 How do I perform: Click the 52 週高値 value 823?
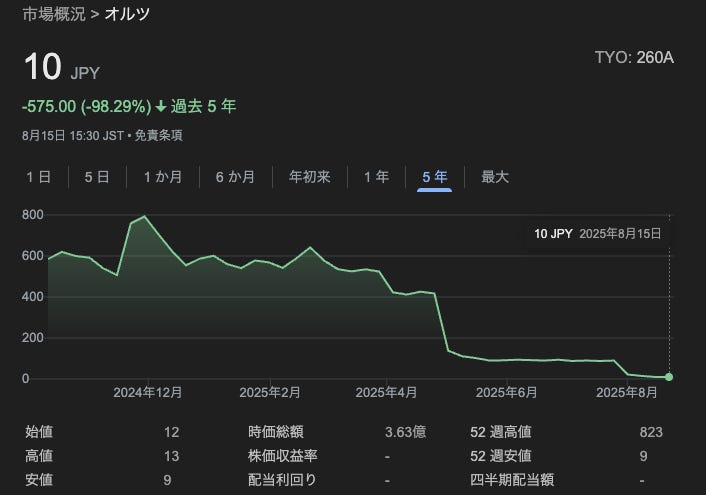651,432
